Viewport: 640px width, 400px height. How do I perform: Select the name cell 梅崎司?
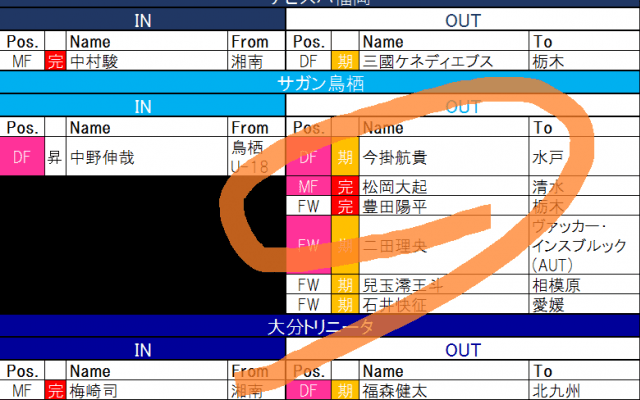coord(147,391)
